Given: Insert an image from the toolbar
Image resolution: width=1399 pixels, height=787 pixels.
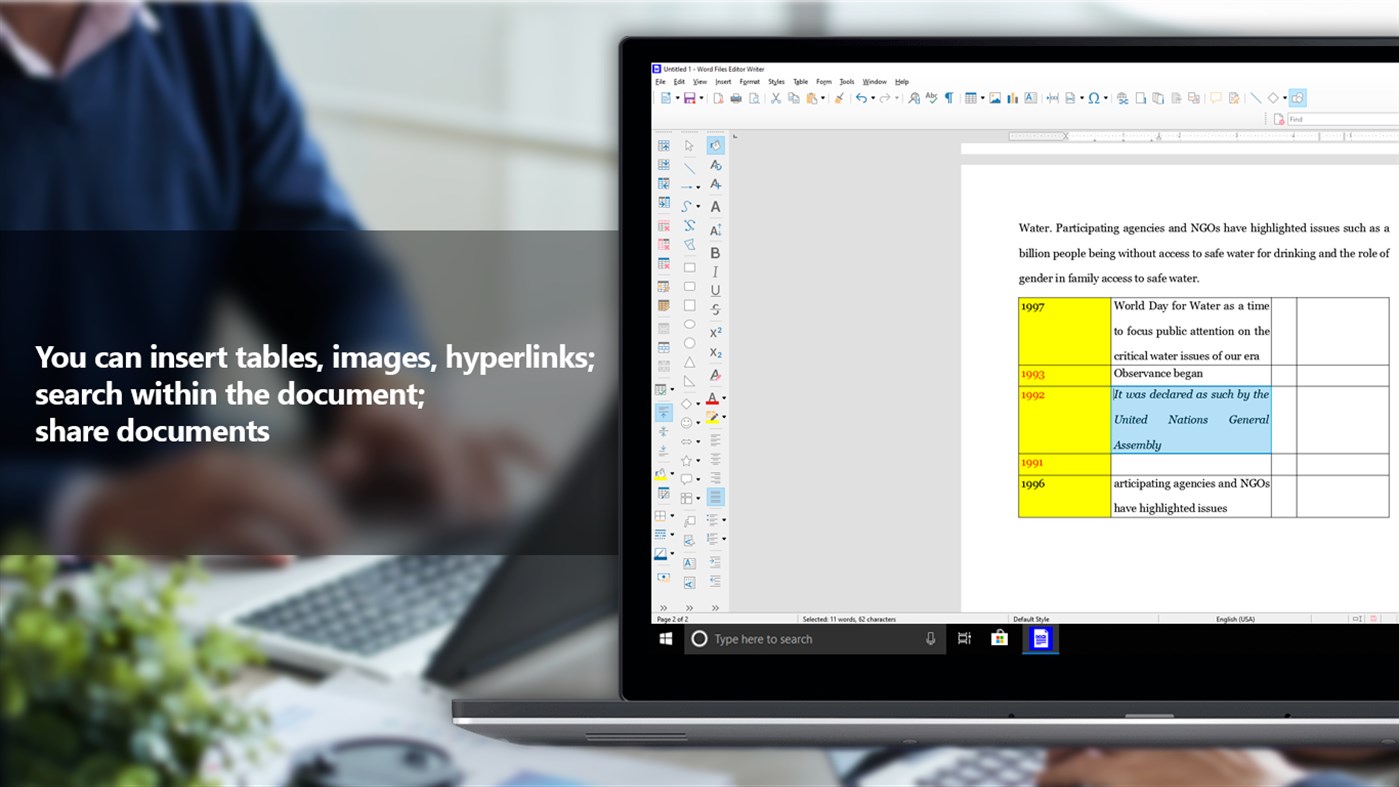Looking at the screenshot, I should 995,97.
